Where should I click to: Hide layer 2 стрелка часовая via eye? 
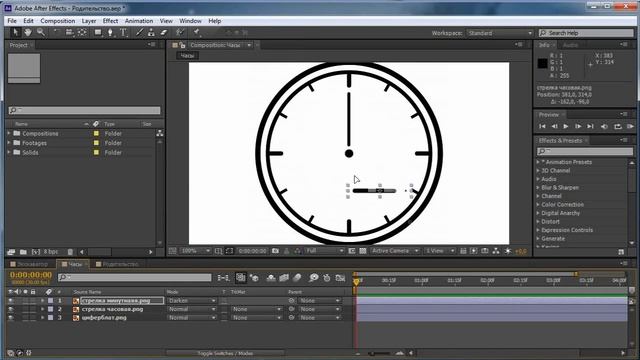(11, 309)
